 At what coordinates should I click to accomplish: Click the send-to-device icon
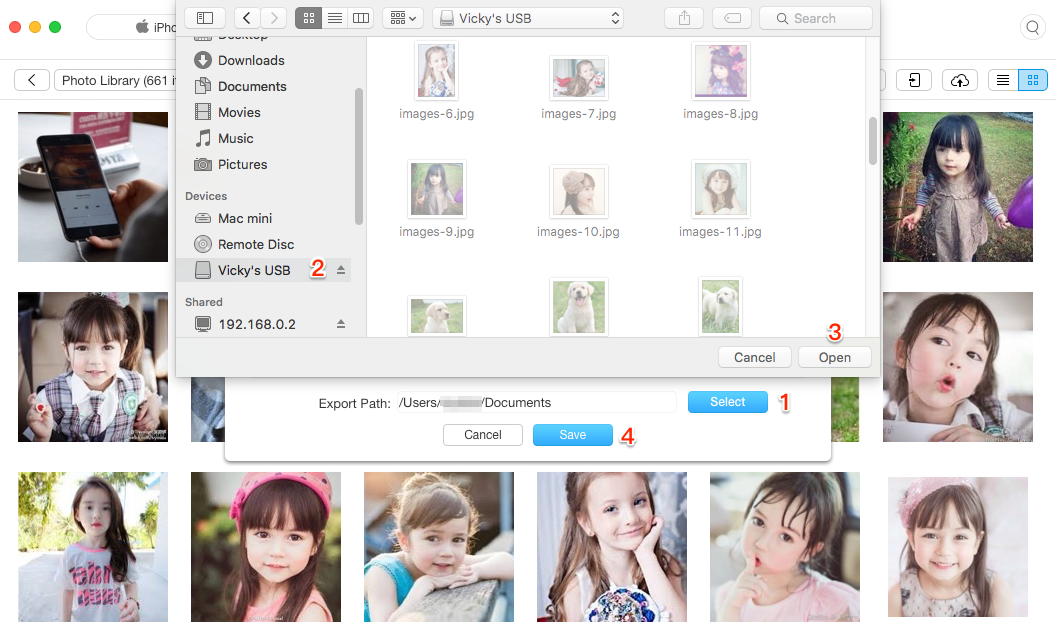click(x=914, y=80)
